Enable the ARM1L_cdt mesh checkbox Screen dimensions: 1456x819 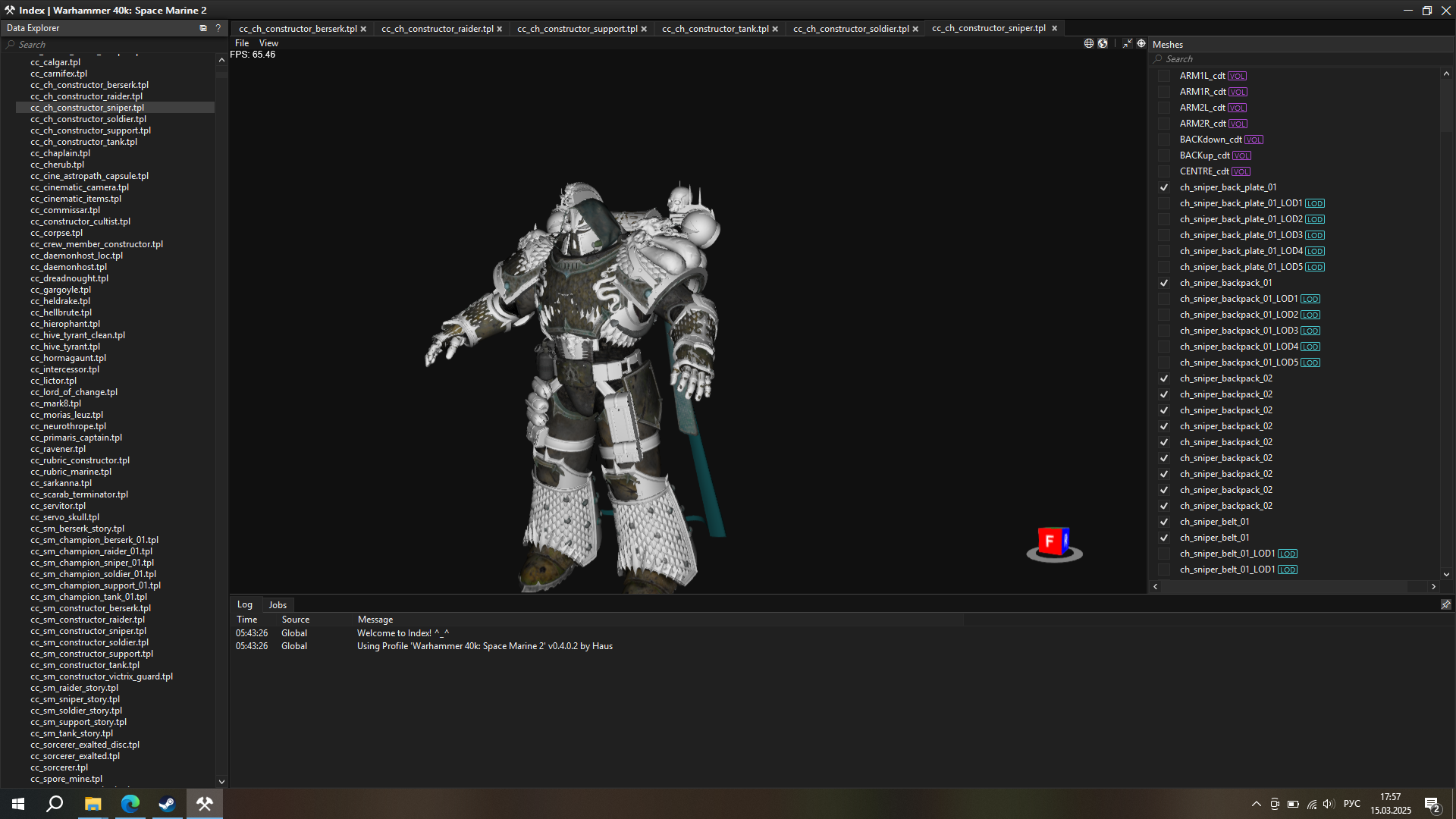[x=1164, y=76]
